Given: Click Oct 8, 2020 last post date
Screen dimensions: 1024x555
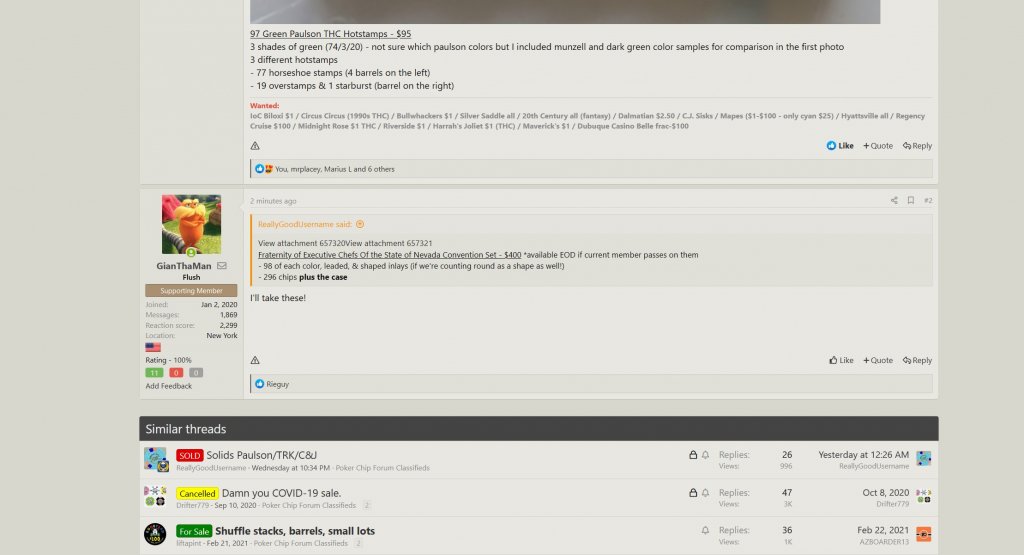Looking at the screenshot, I should click(x=886, y=492).
